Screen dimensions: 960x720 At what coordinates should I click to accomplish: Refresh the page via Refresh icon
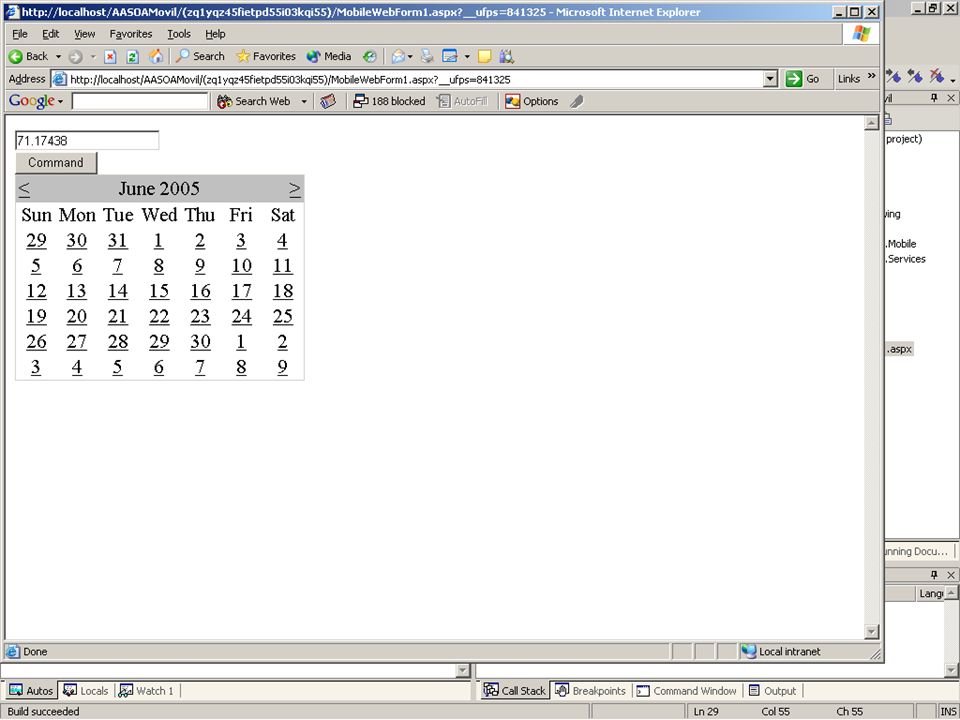(132, 57)
